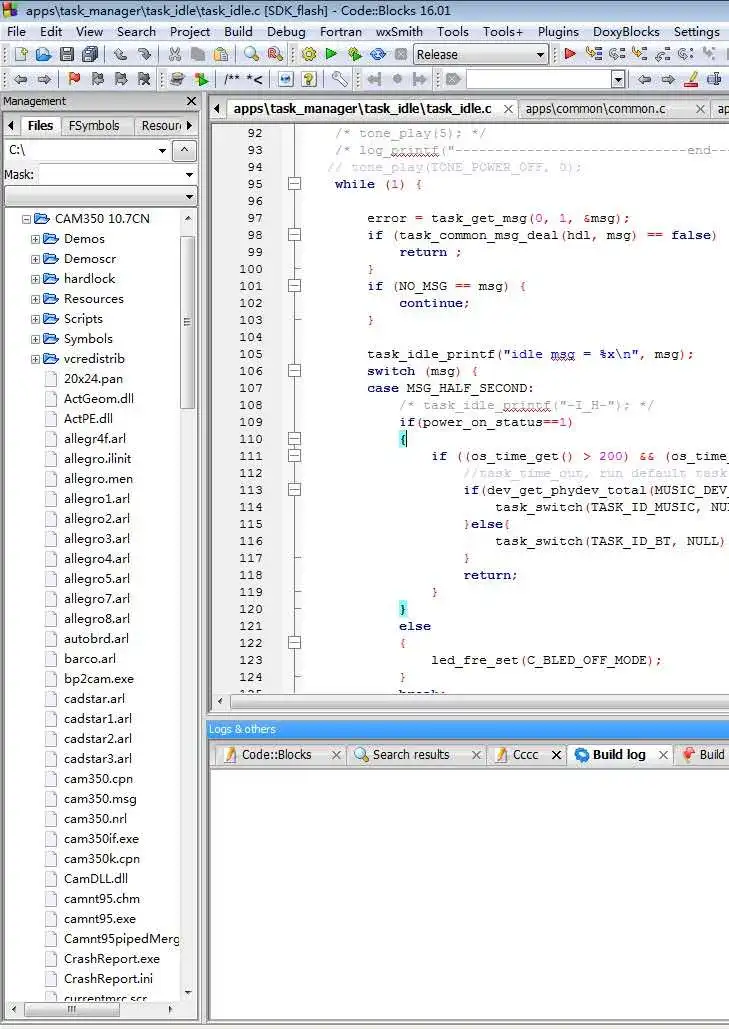Insert a DoxyBlocks block comment with /** icon

tap(232, 79)
